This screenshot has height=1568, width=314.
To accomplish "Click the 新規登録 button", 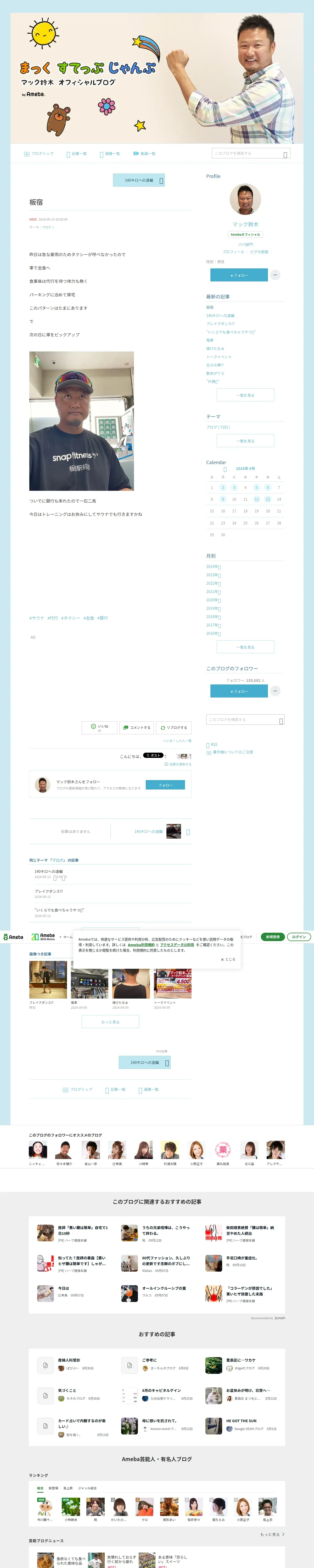I will point(273,937).
